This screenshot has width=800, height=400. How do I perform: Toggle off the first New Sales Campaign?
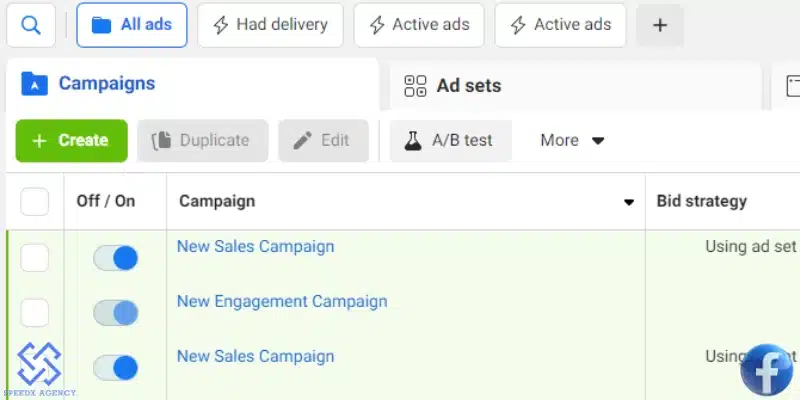[116, 258]
